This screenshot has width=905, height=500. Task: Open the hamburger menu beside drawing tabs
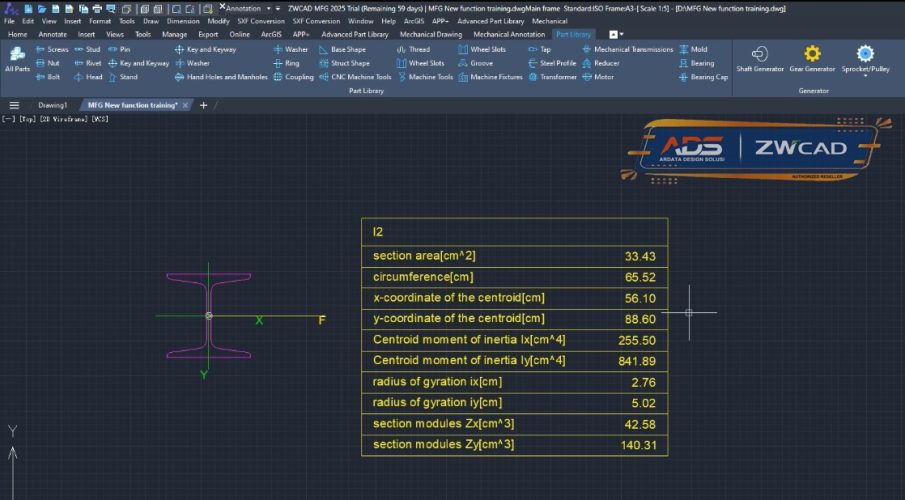[x=14, y=105]
